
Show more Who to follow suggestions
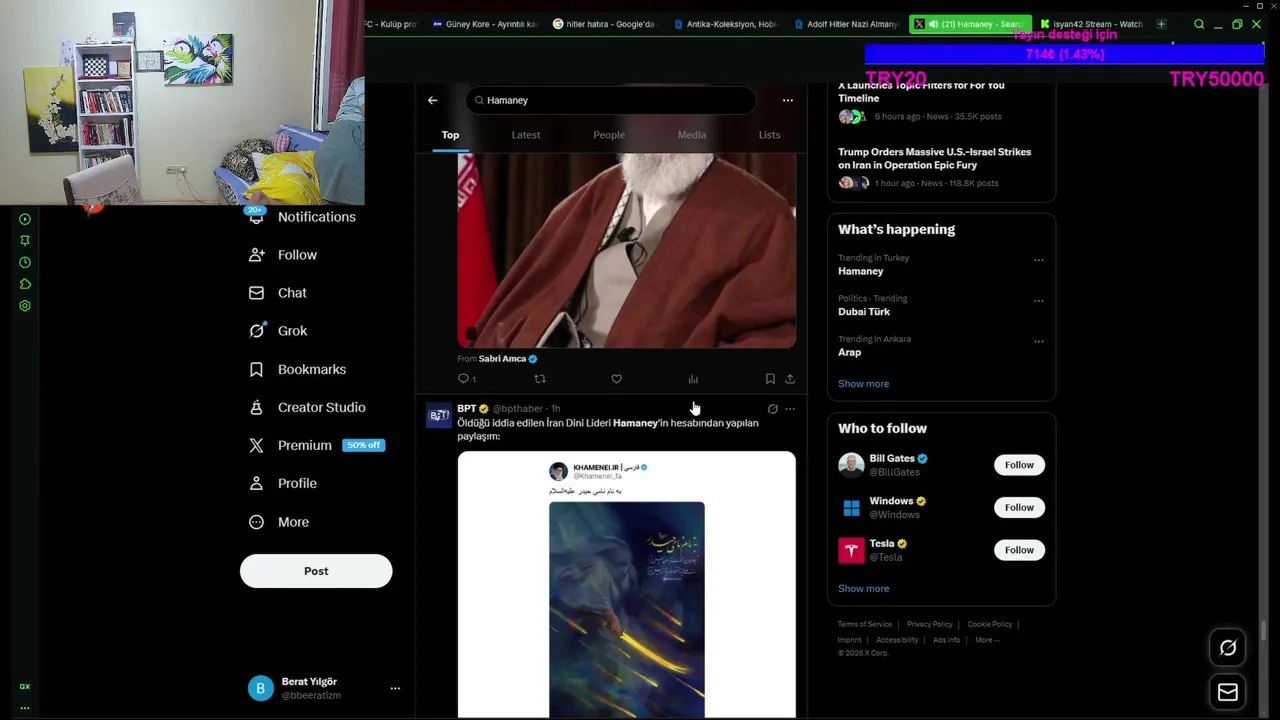coord(863,589)
